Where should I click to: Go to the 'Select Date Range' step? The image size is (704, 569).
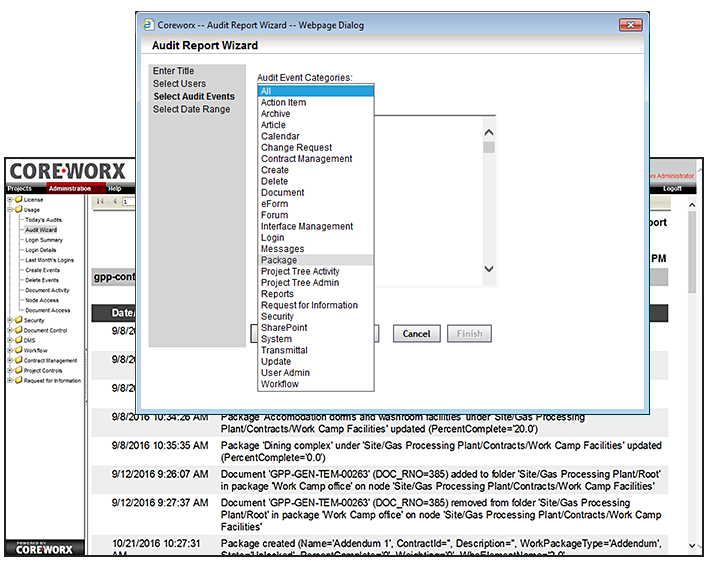[x=191, y=109]
